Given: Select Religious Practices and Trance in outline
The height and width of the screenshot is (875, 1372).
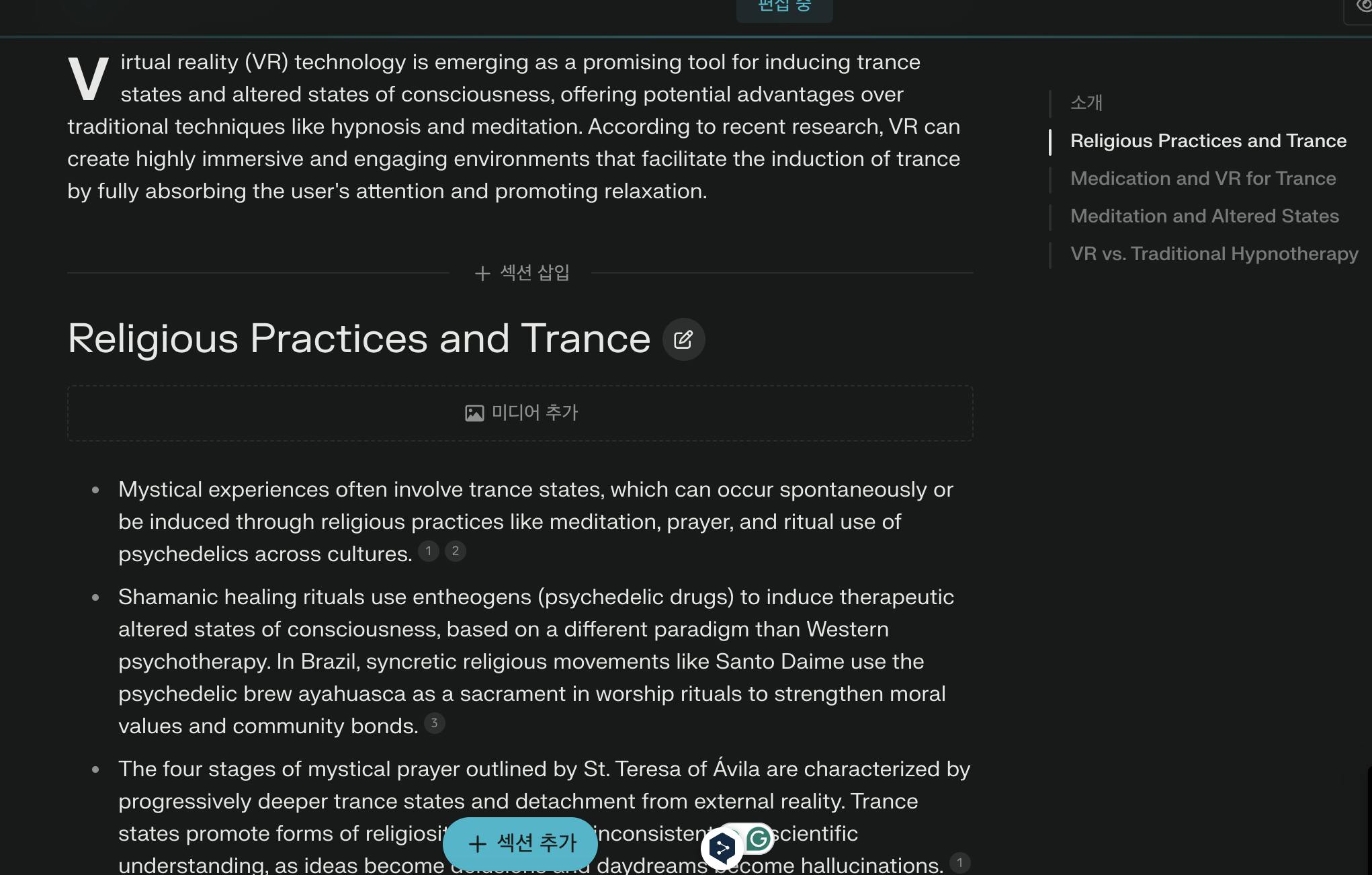Looking at the screenshot, I should click(1208, 140).
